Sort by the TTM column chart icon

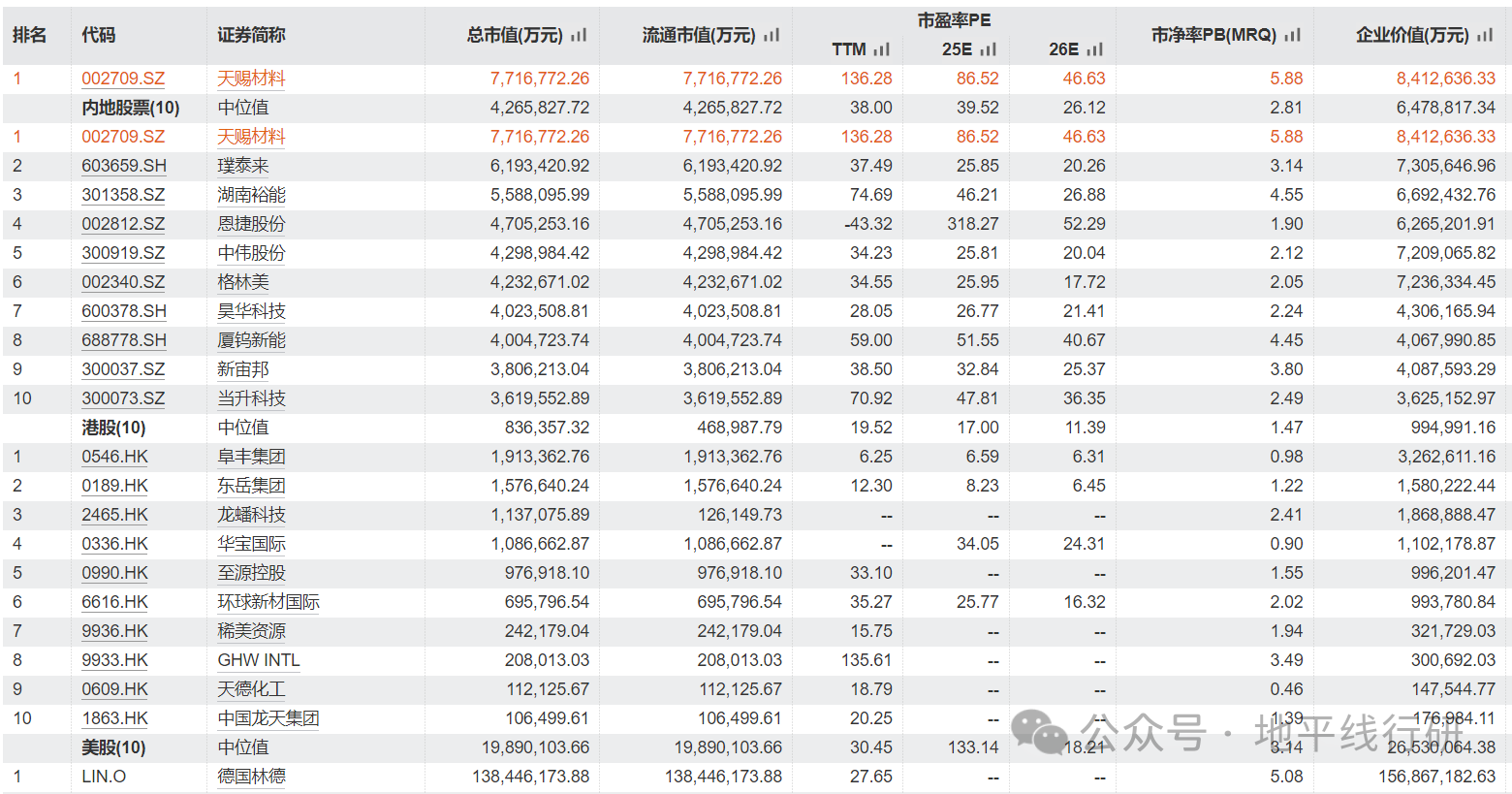(881, 49)
